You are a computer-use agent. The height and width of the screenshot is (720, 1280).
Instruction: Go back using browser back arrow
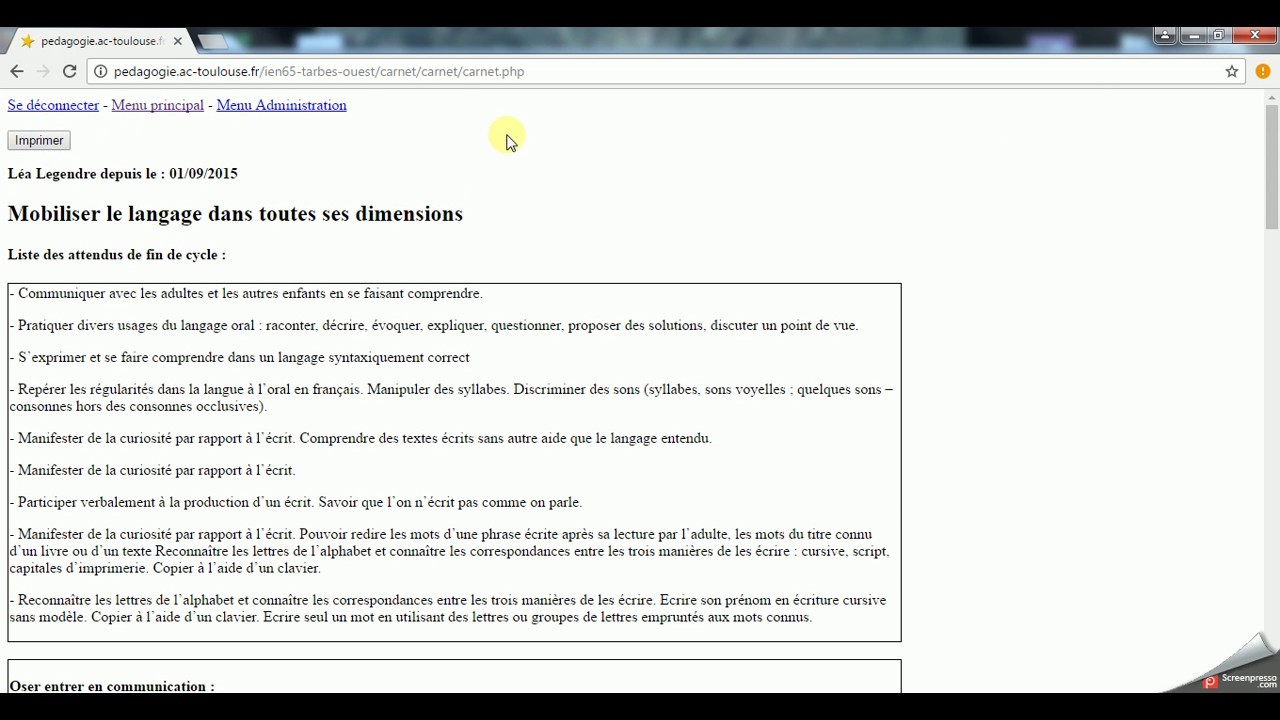(17, 71)
